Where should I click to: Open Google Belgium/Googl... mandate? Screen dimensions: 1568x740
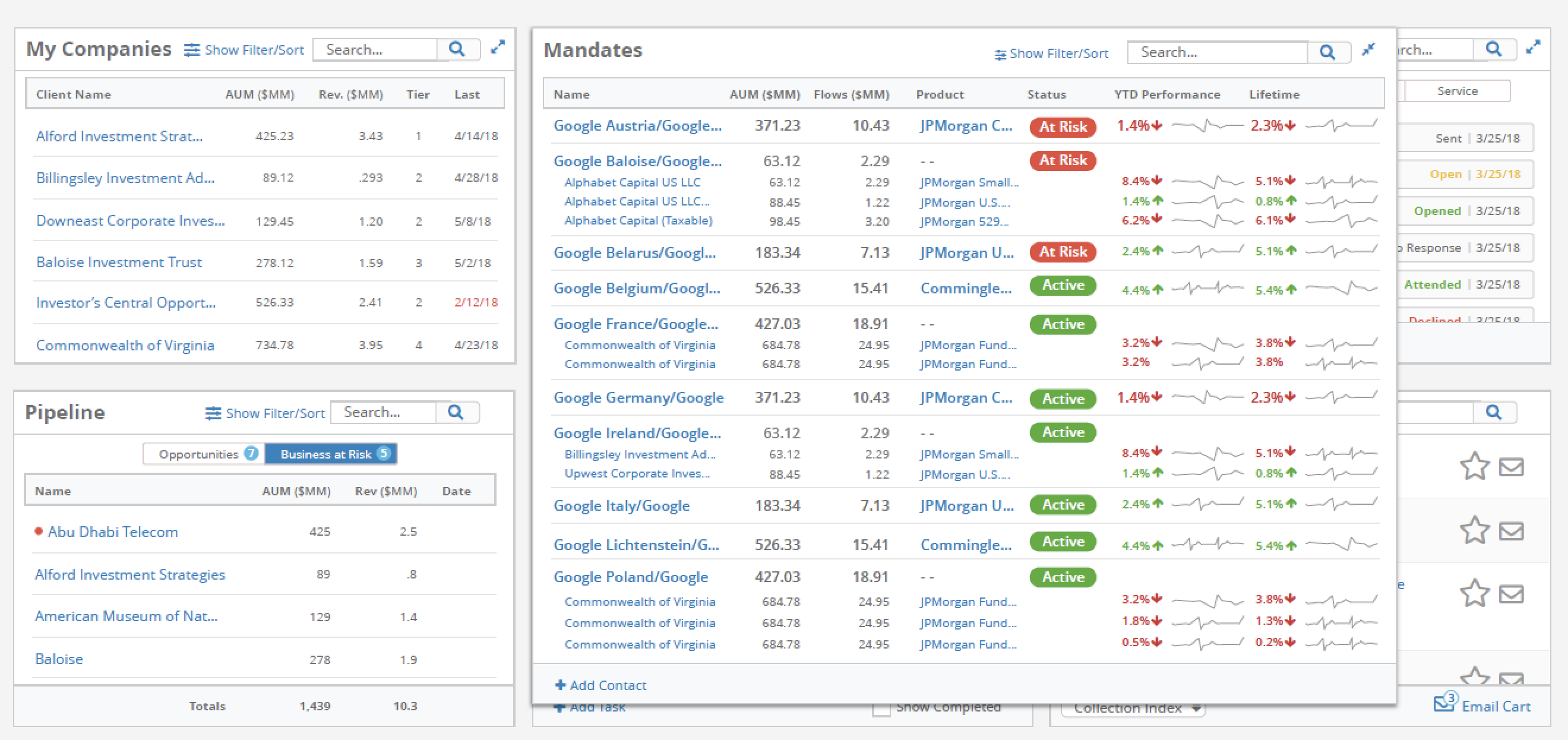637,288
